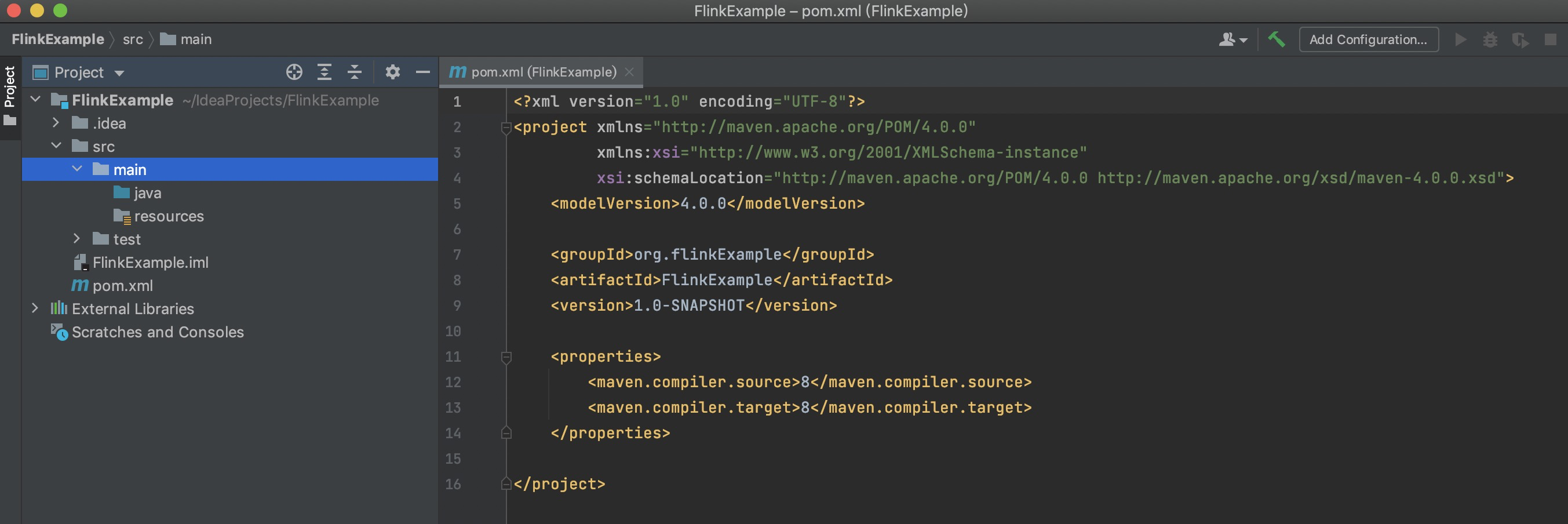Viewport: 1568px width, 524px height.
Task: Open the Project view type dropdown arrow
Action: click(x=119, y=73)
